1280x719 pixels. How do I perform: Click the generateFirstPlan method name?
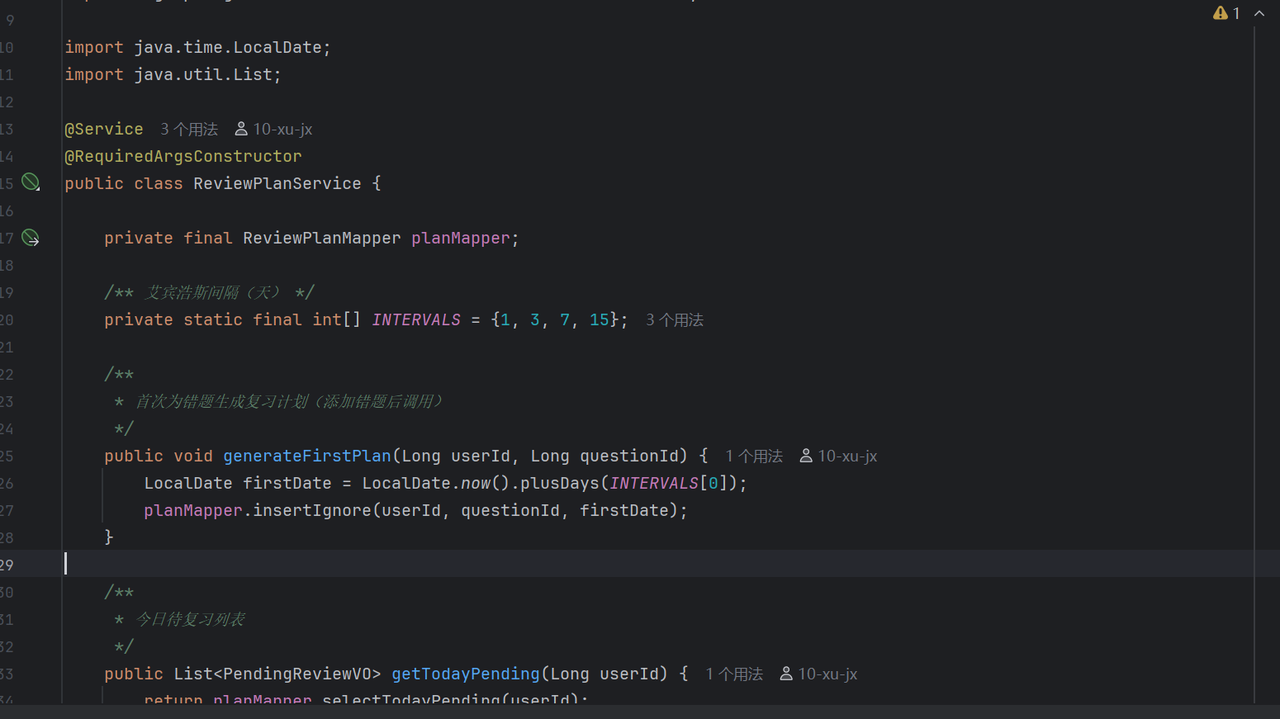(x=307, y=456)
